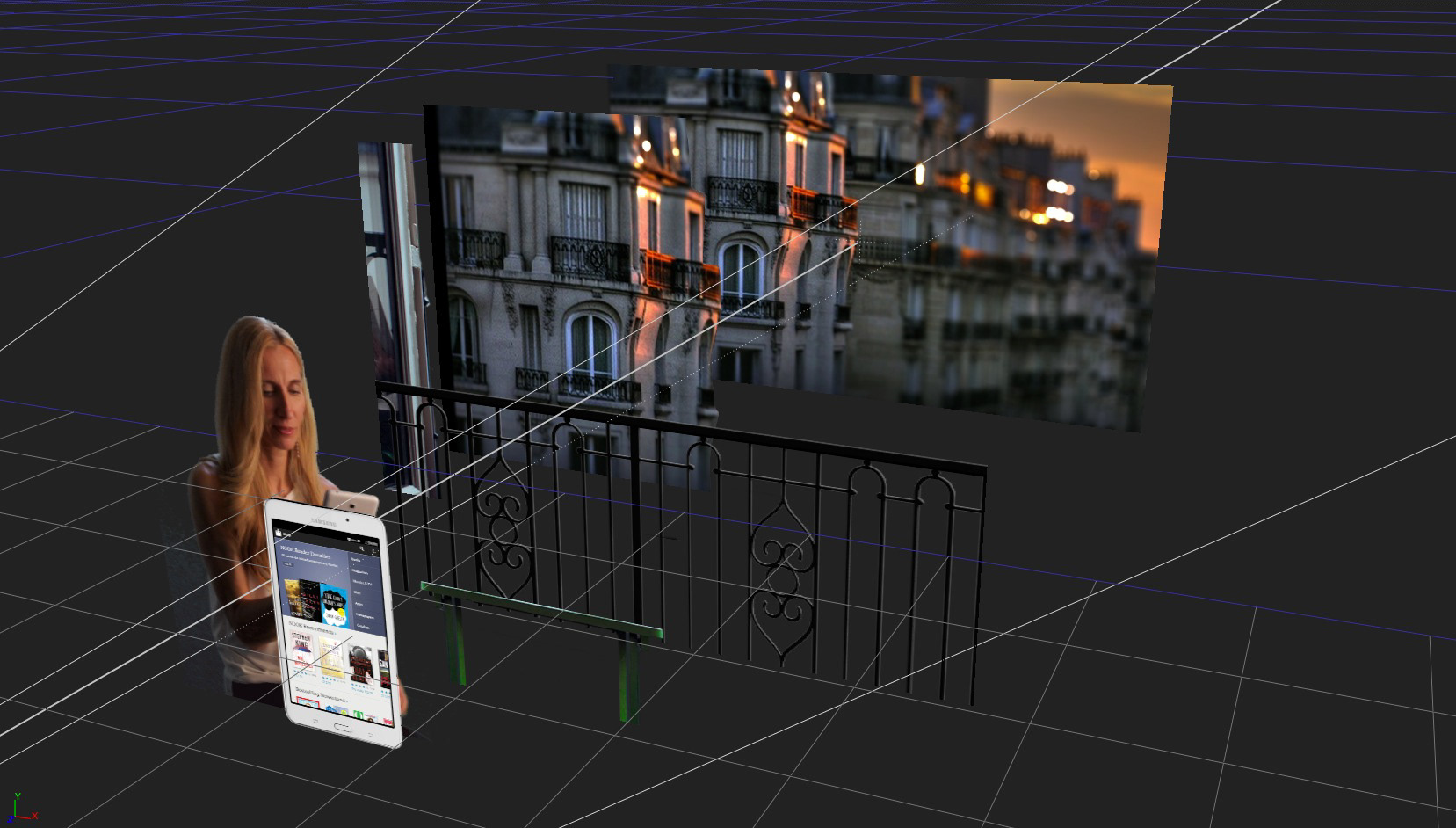Screen dimensions: 1456x828
Task: Select the narrow window image plane behind the woman
Action: [x=393, y=316]
